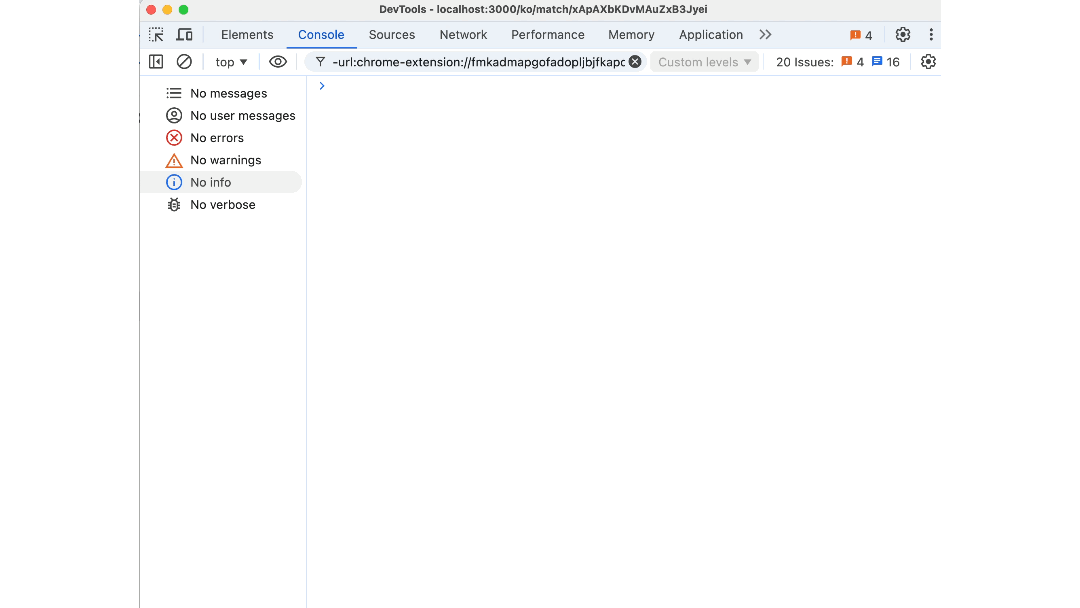1080x608 pixels.
Task: Open the Custom levels dropdown
Action: pyautogui.click(x=705, y=62)
